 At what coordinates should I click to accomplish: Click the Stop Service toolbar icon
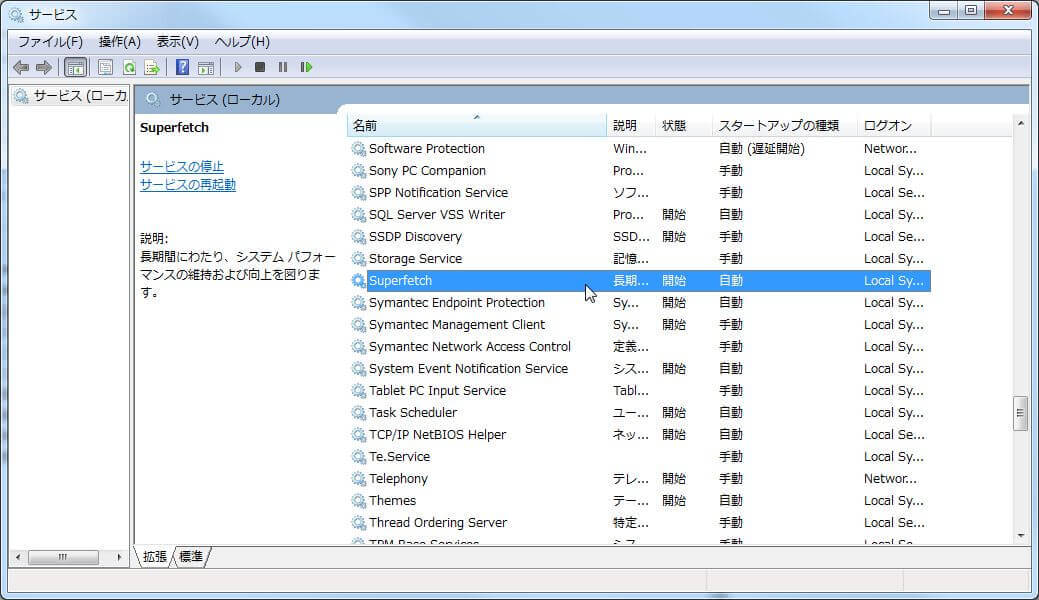[x=260, y=67]
